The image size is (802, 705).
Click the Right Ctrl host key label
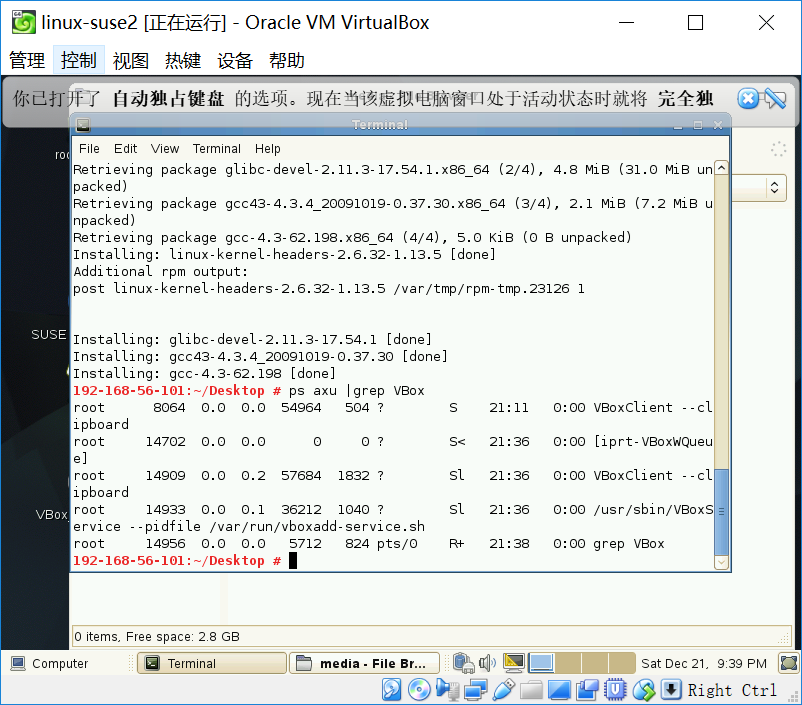point(732,690)
